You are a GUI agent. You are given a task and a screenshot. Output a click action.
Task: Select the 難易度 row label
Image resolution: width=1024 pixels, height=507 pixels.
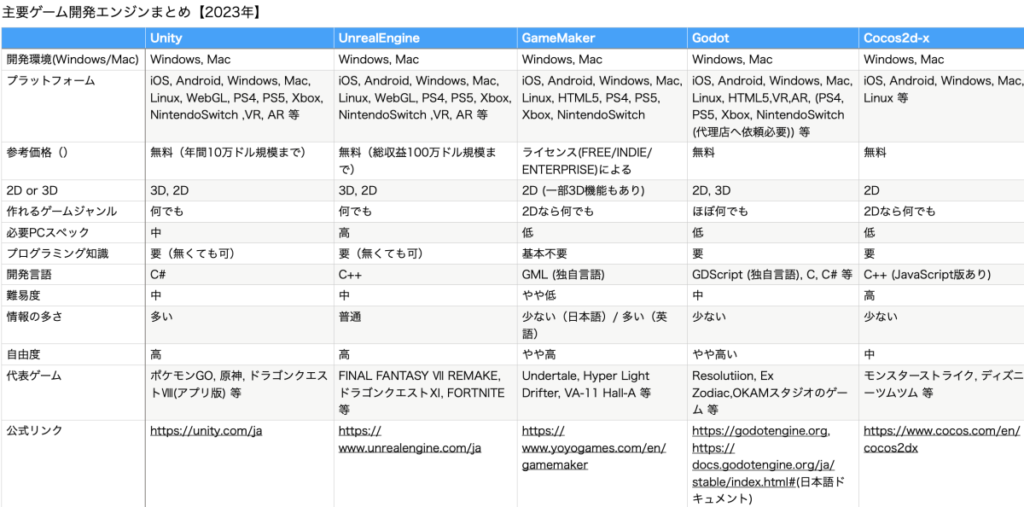72,295
